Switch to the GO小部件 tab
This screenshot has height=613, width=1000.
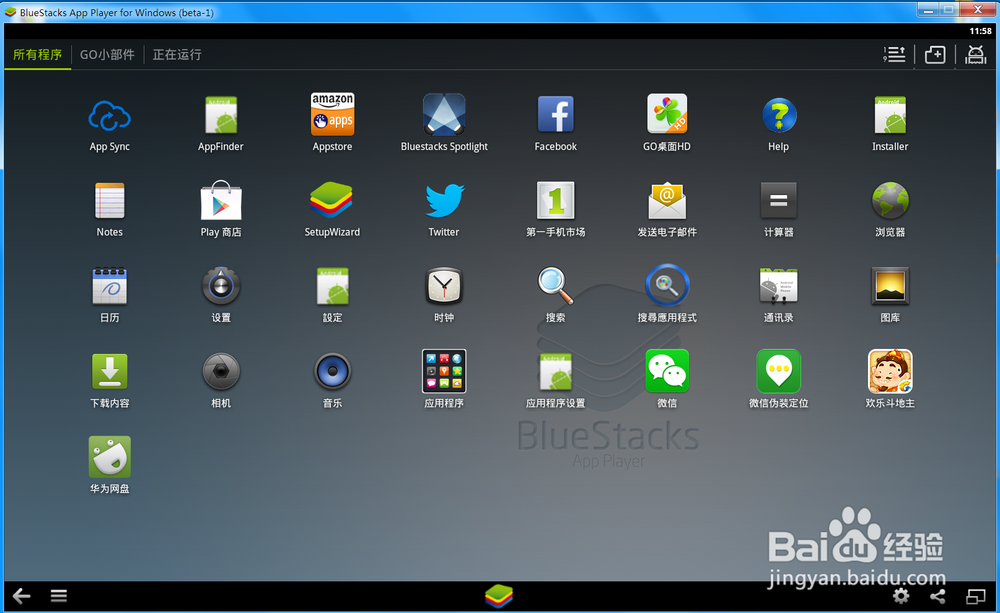[107, 55]
